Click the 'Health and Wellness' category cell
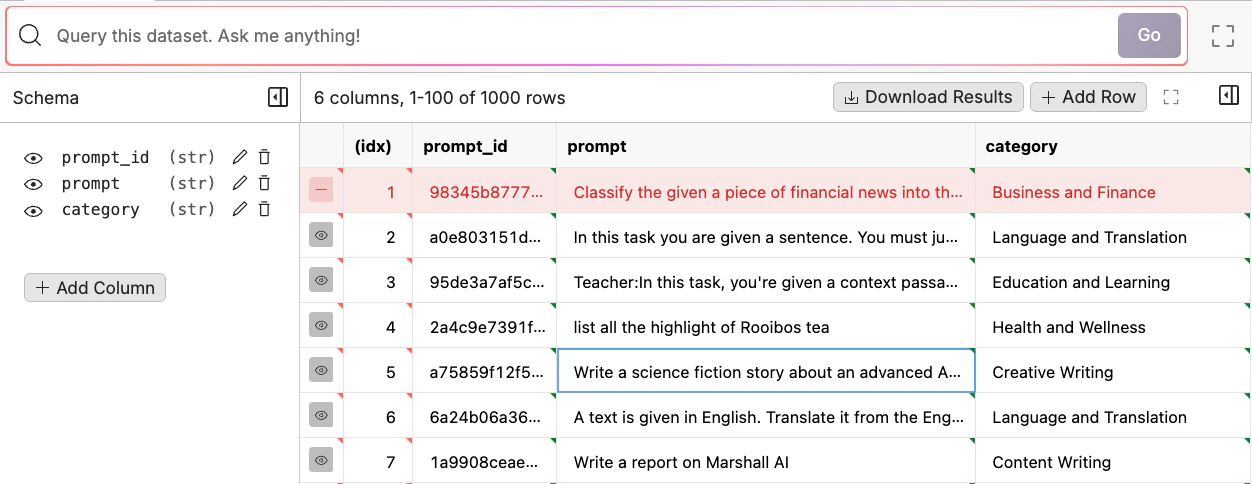The height and width of the screenshot is (484, 1252). (x=1113, y=327)
